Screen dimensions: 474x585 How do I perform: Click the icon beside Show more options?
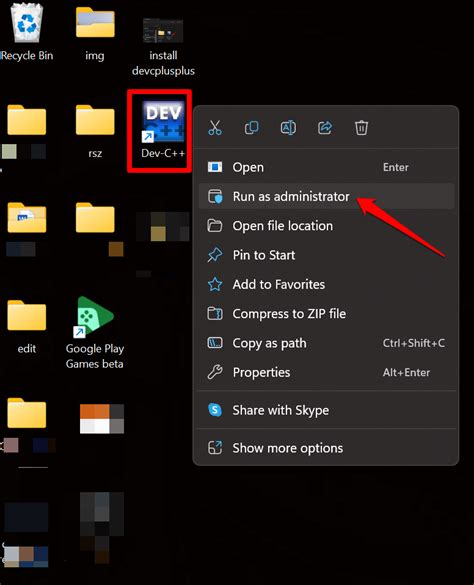coord(215,448)
